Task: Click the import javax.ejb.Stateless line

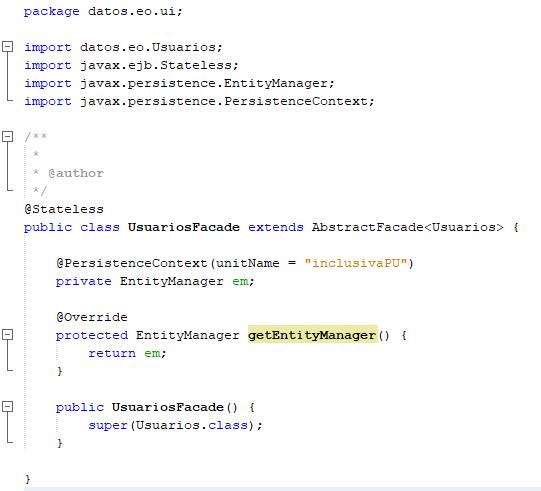Action: click(131, 65)
